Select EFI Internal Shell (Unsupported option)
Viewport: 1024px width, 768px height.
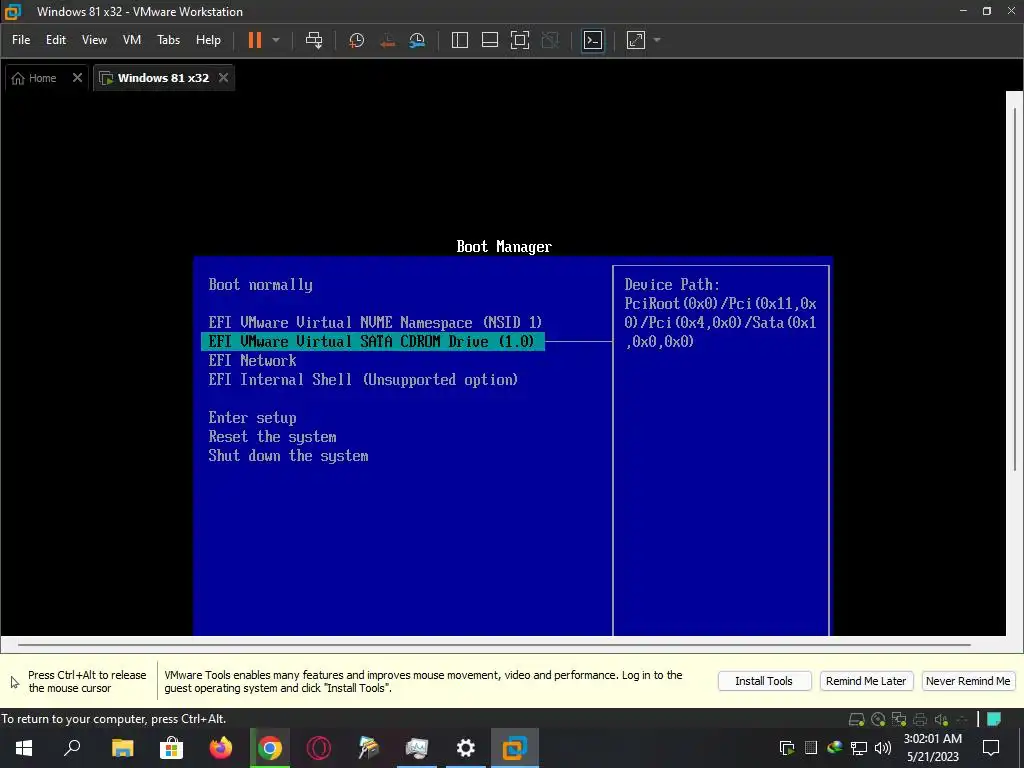pos(363,379)
